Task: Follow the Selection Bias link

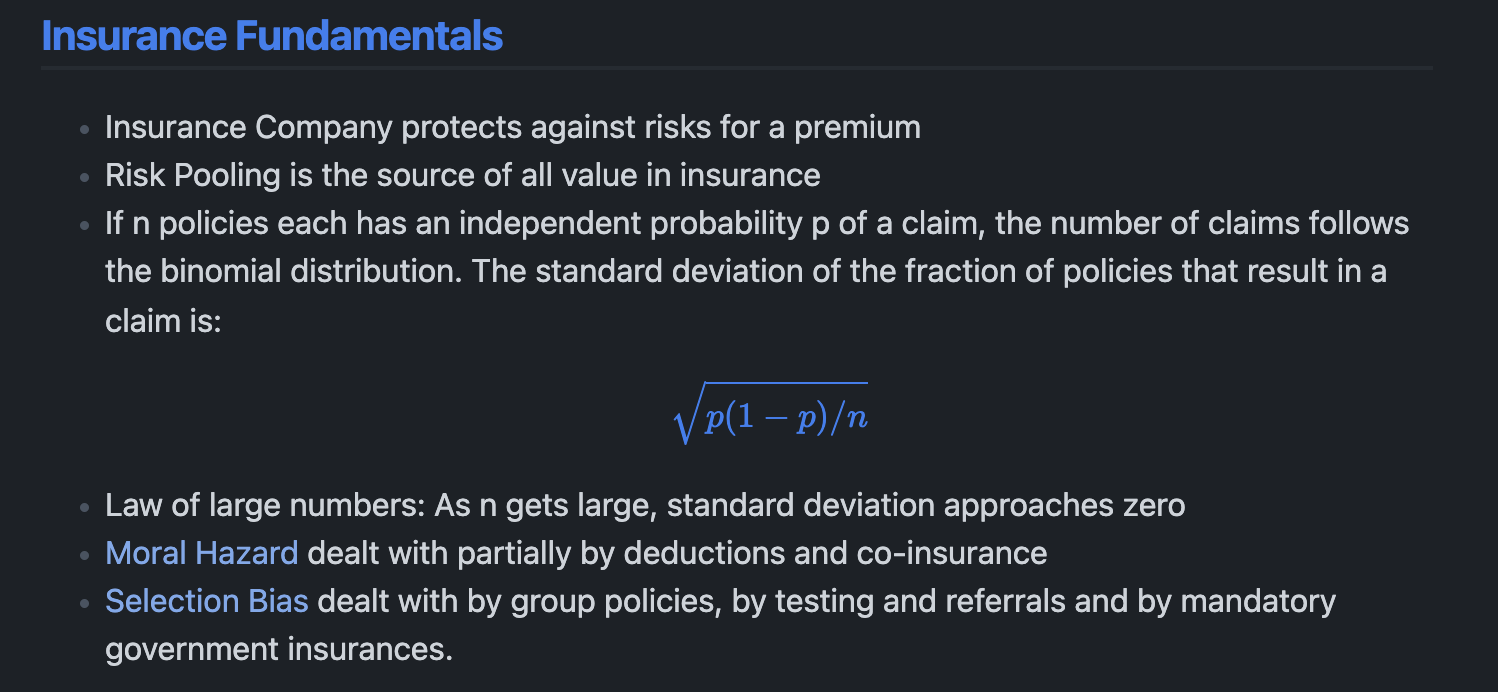Action: tap(206, 601)
